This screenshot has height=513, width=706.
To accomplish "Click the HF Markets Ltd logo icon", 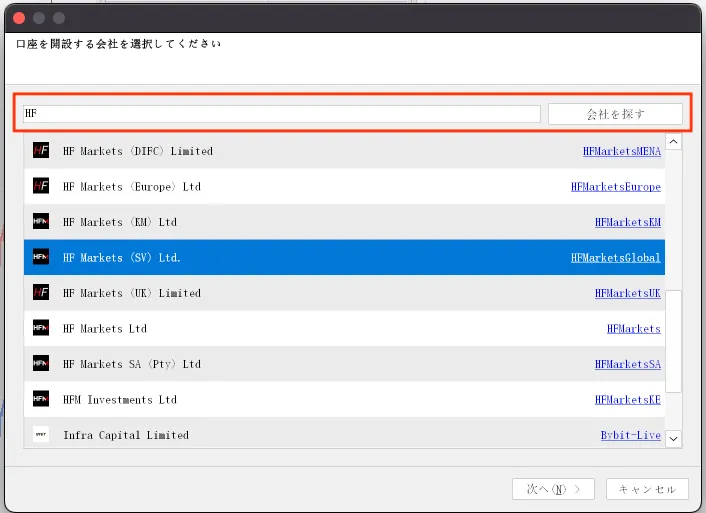I will [x=41, y=328].
